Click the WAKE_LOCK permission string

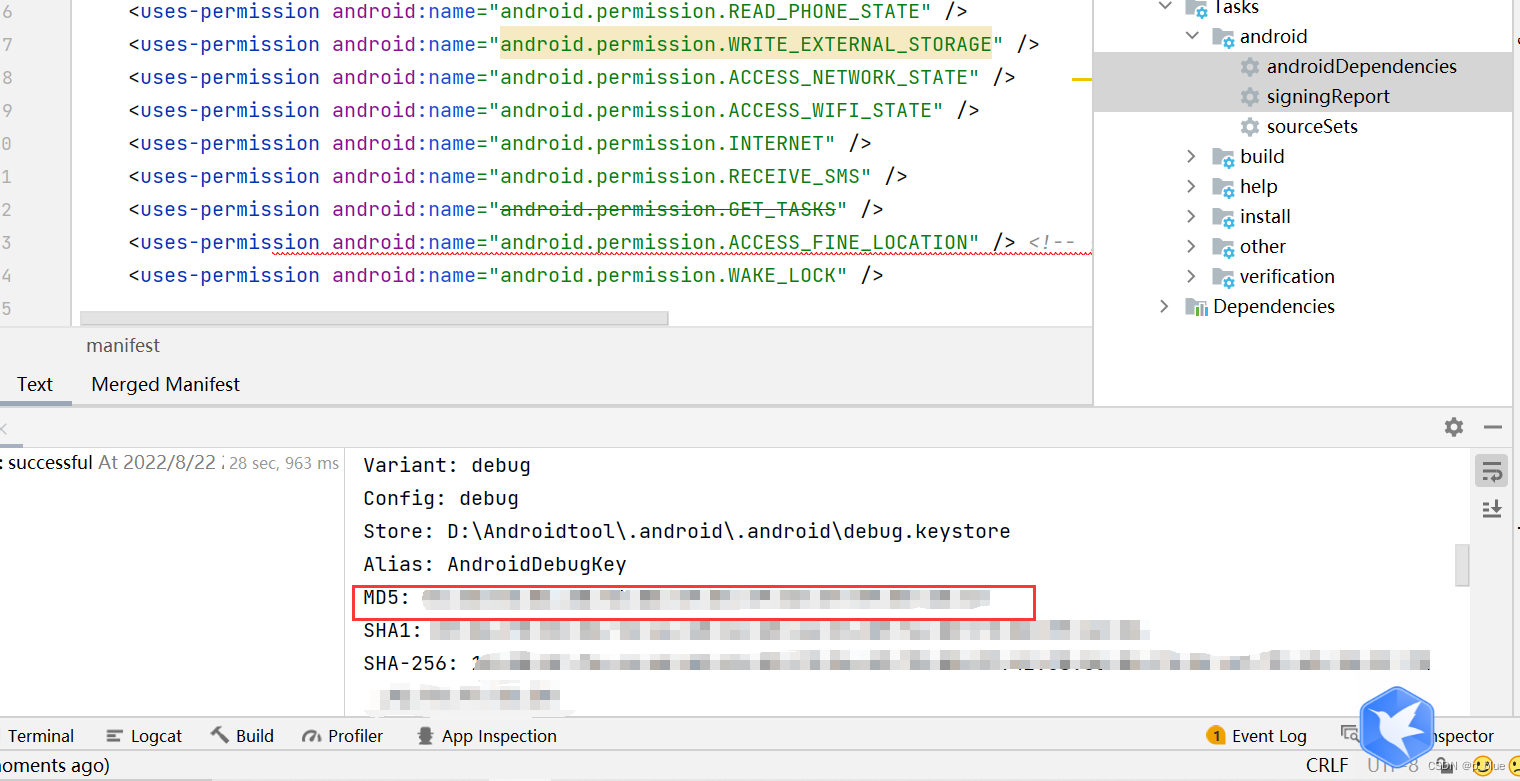[x=668, y=275]
